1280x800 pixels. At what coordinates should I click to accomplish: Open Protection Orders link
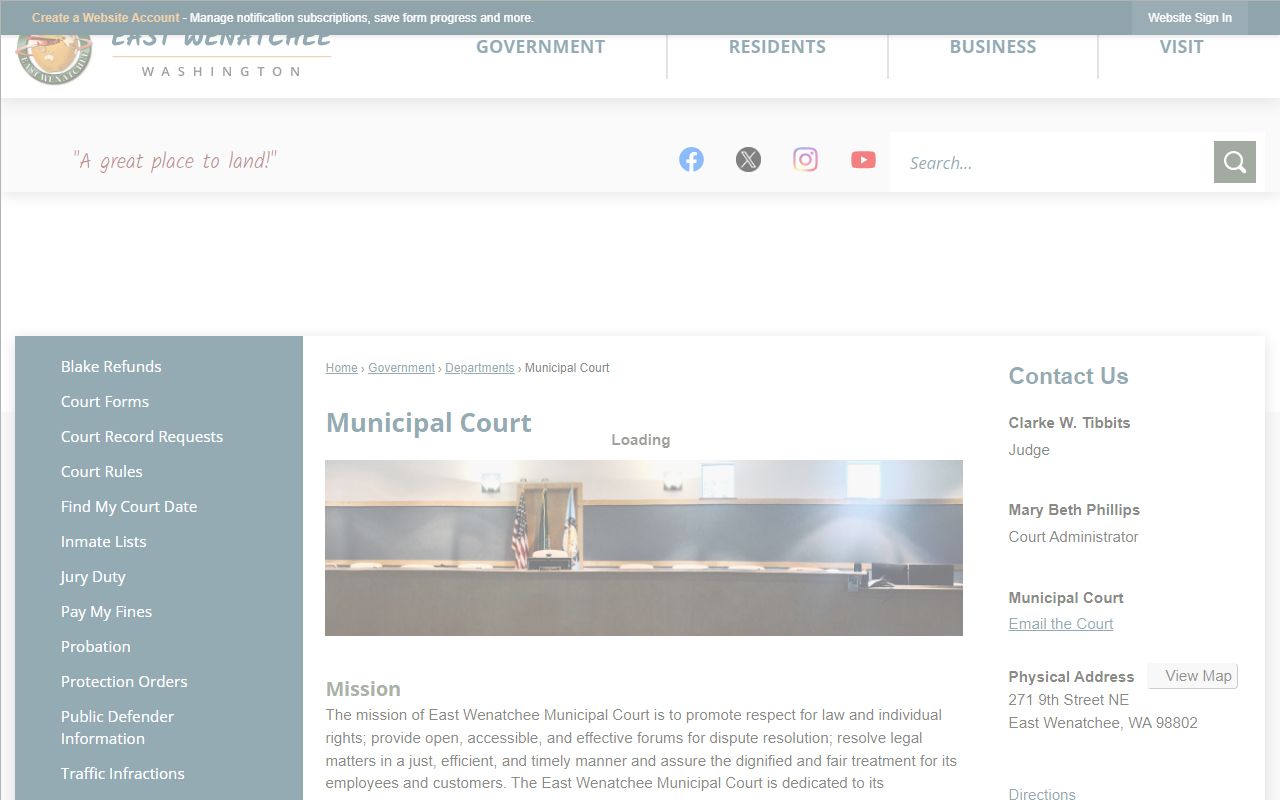coord(124,682)
